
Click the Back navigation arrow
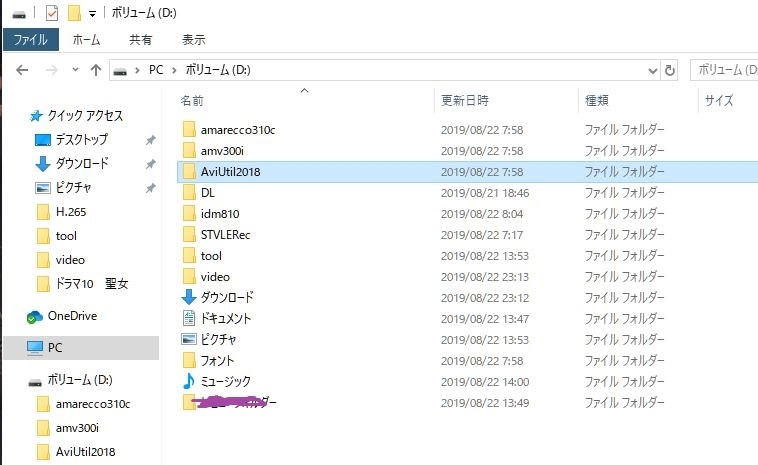[x=22, y=71]
